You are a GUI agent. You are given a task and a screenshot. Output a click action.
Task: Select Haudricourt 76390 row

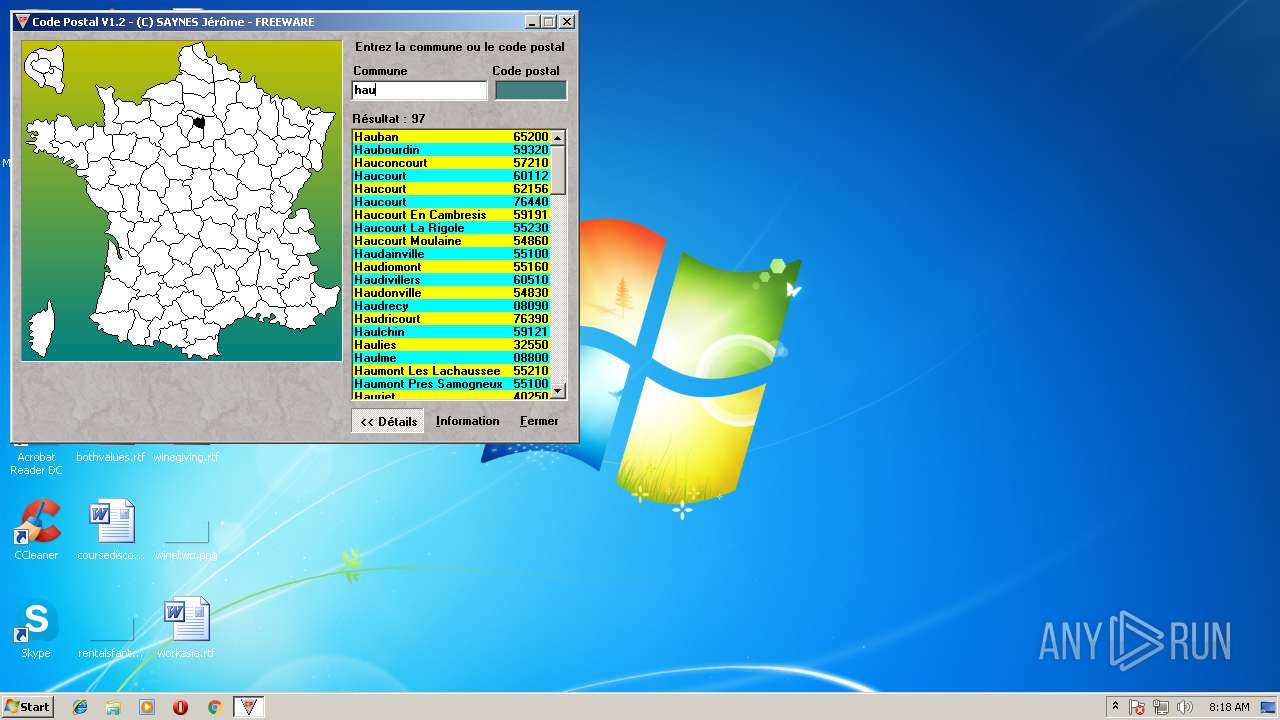[451, 319]
